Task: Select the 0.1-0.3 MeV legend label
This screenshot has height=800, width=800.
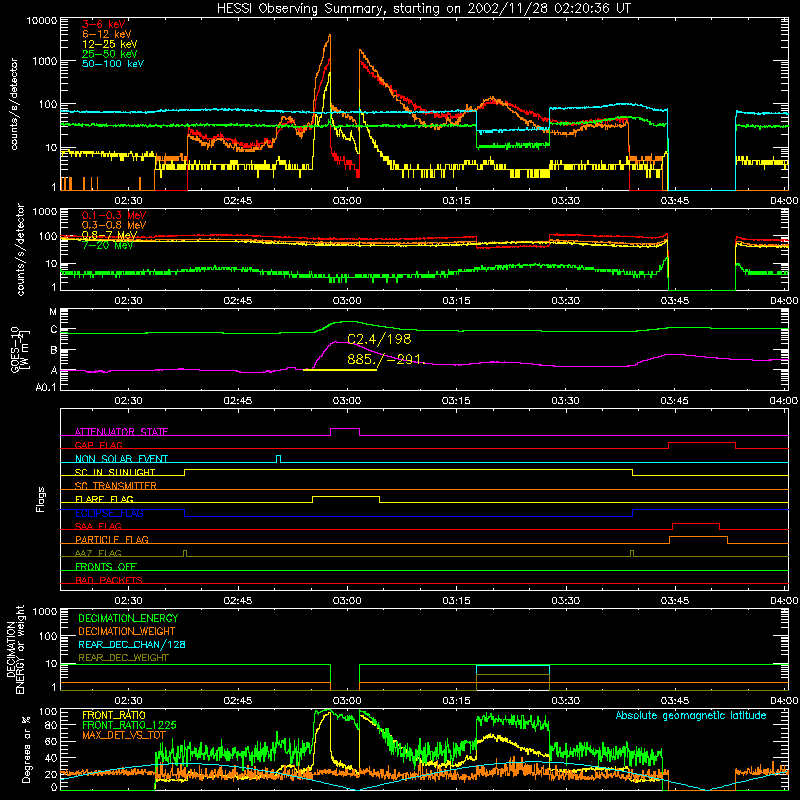Action: (114, 215)
